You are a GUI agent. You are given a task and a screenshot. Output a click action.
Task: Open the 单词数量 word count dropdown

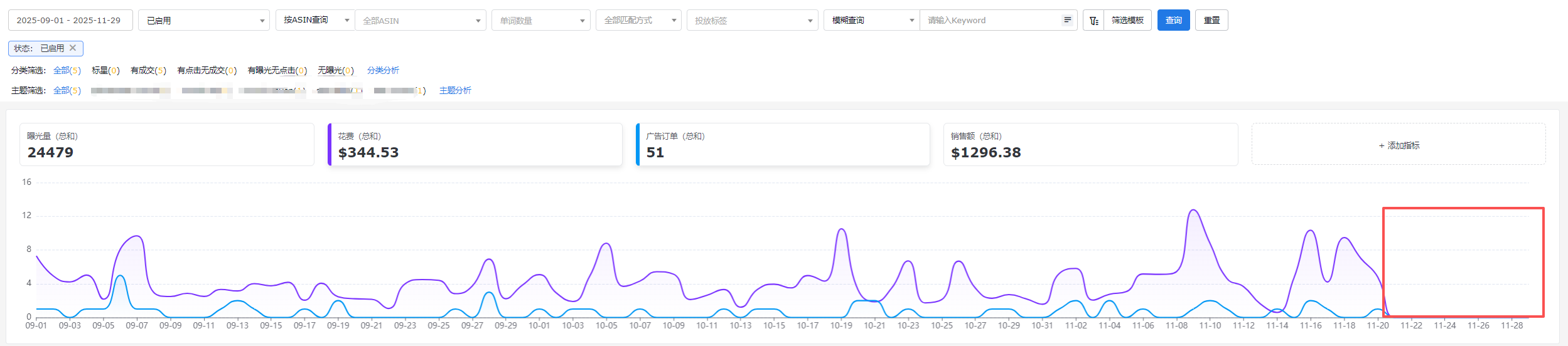540,21
